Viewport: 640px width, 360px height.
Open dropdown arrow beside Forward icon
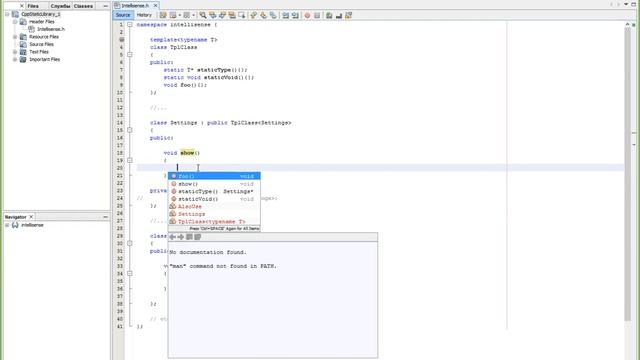[193, 15]
